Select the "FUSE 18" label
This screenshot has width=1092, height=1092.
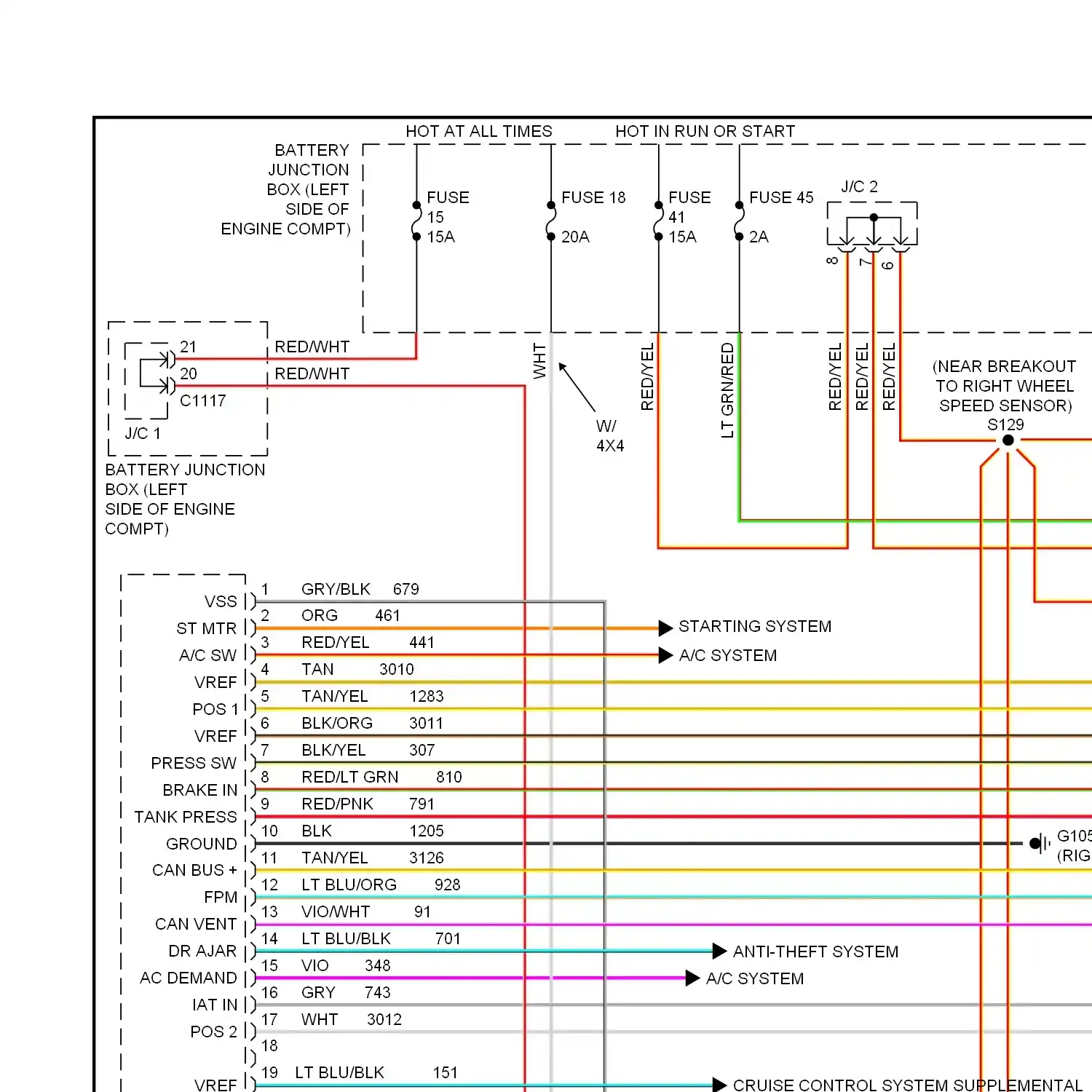[593, 198]
